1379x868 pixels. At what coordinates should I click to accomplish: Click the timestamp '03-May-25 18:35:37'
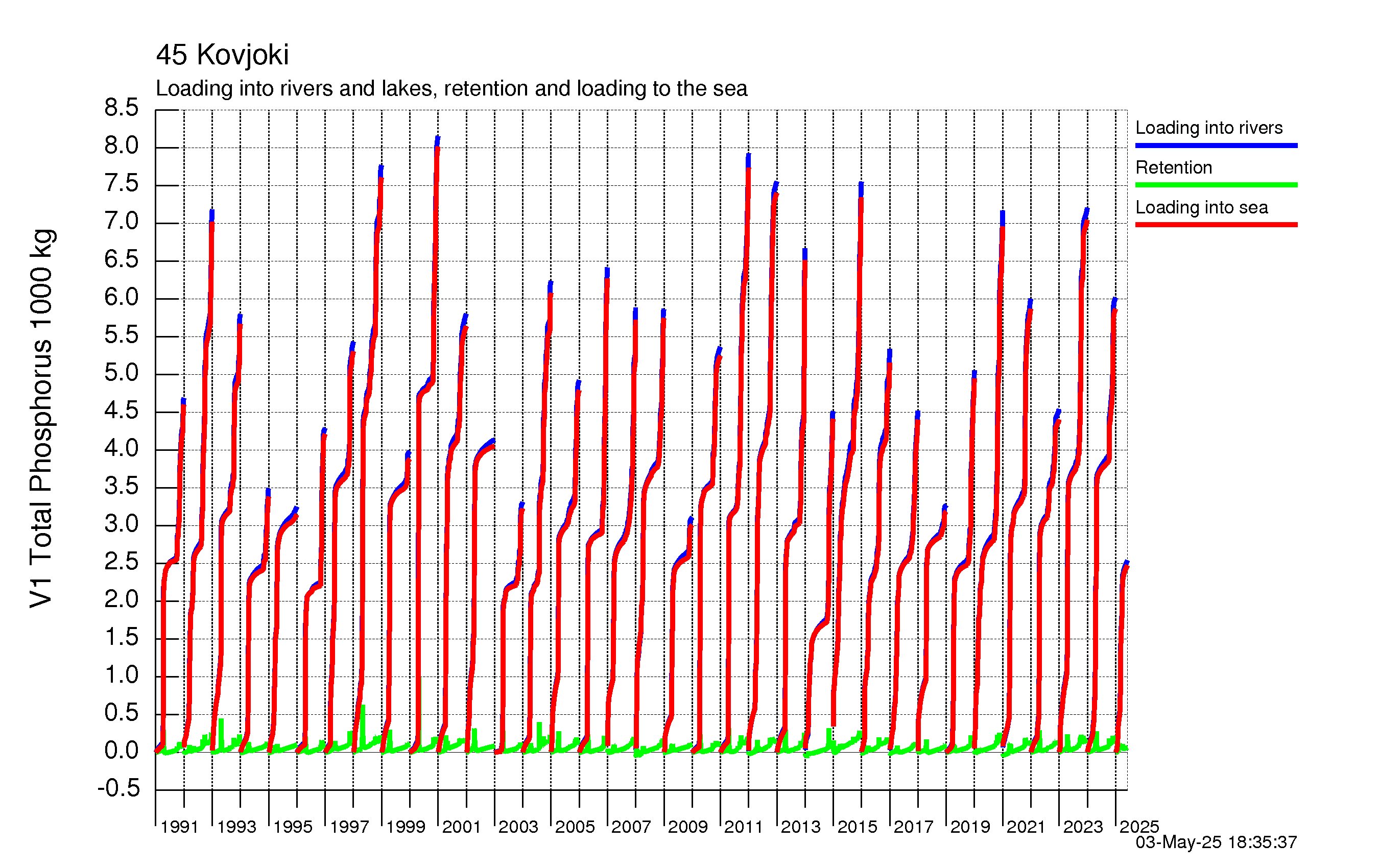pos(1216,842)
